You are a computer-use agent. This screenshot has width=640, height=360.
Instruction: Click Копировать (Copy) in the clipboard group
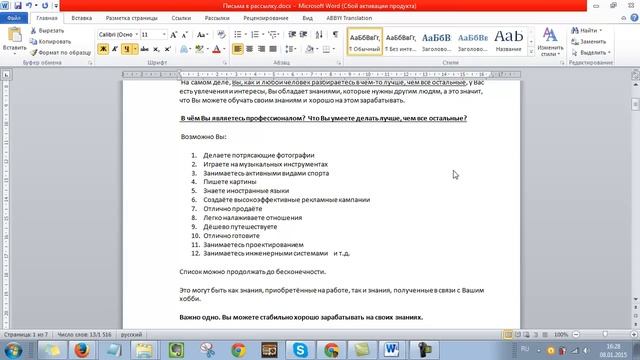point(51,42)
